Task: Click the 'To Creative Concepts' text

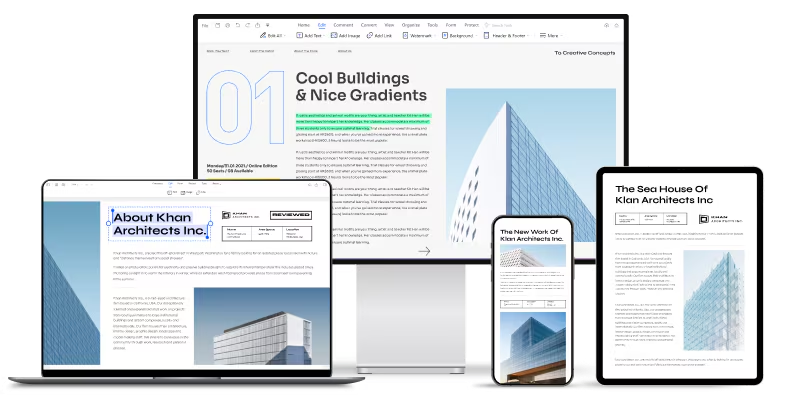Action: (585, 53)
